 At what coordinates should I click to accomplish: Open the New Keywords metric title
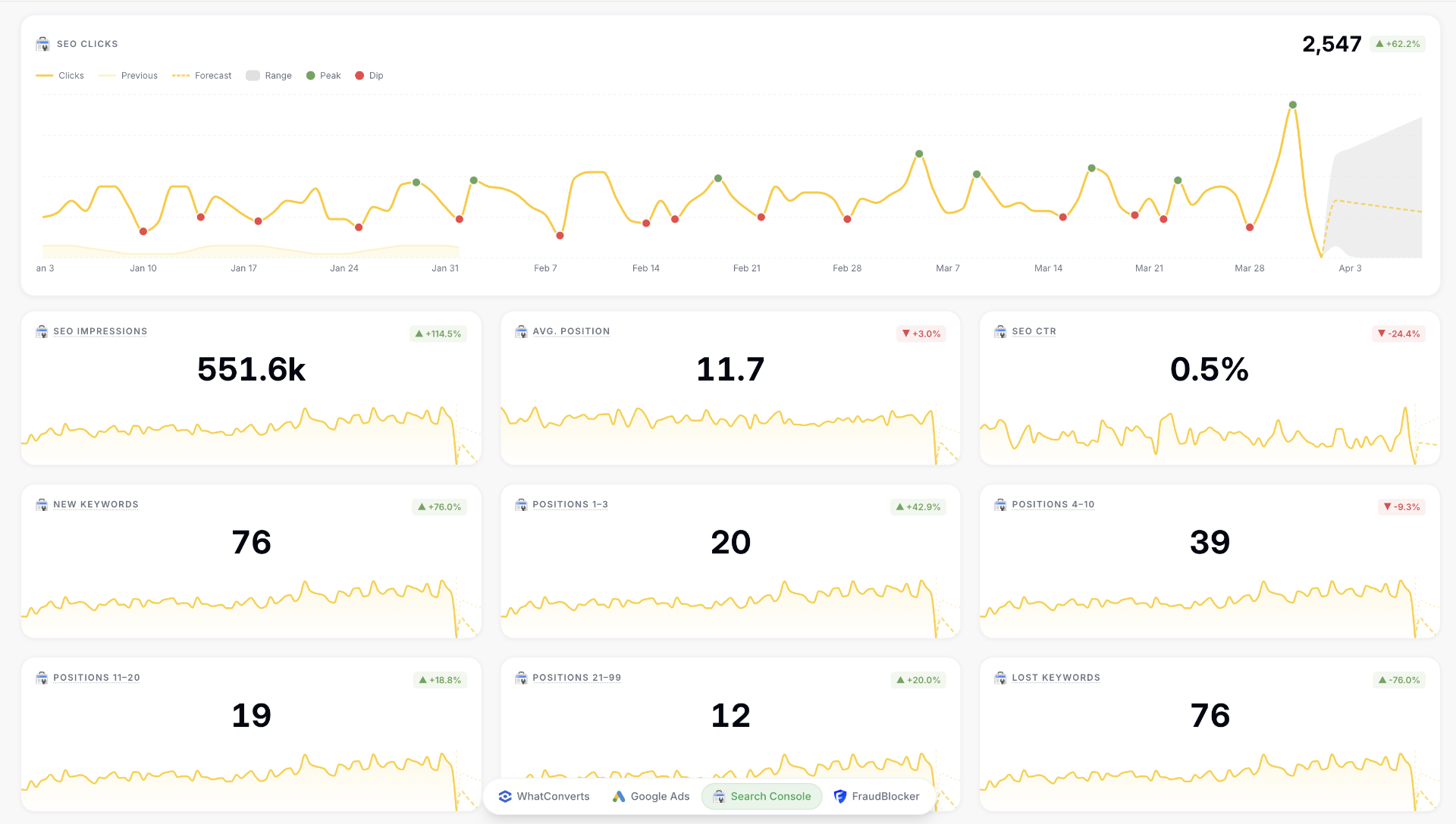(x=96, y=505)
